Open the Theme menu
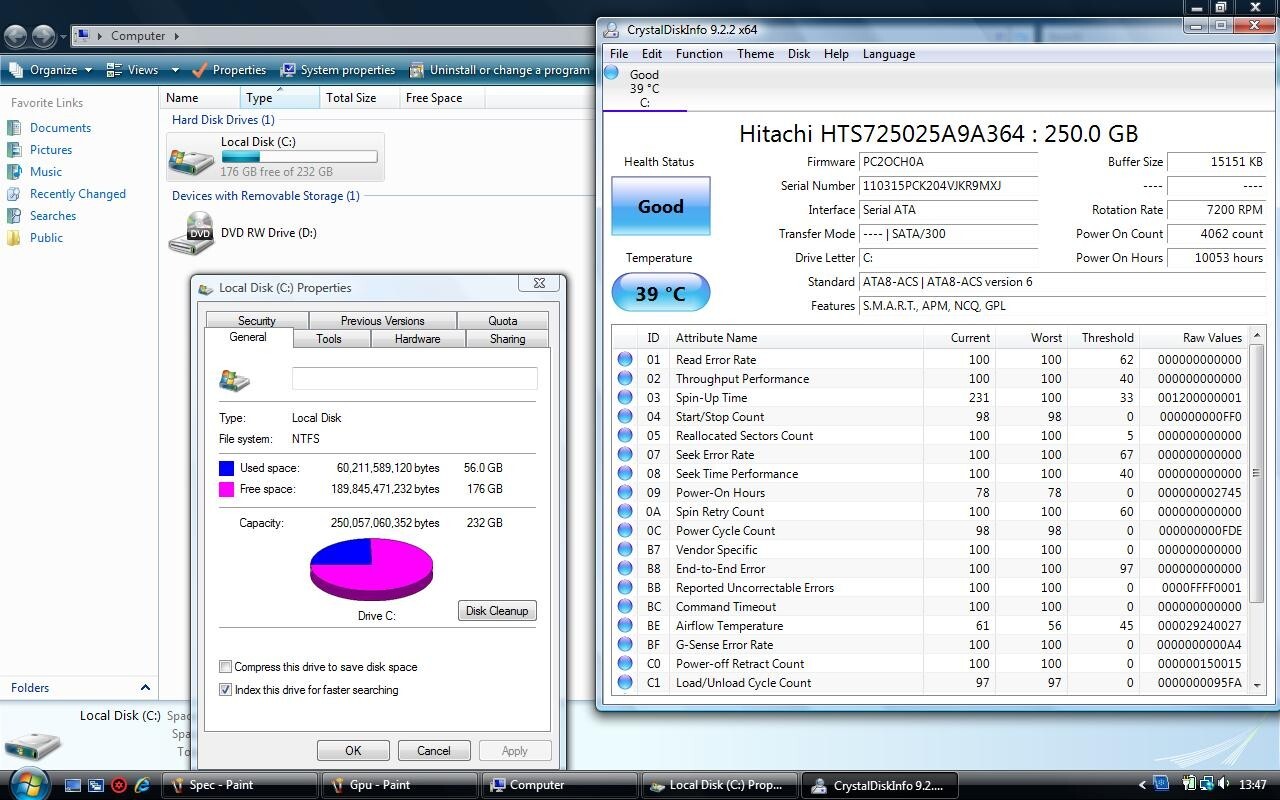 coord(755,54)
